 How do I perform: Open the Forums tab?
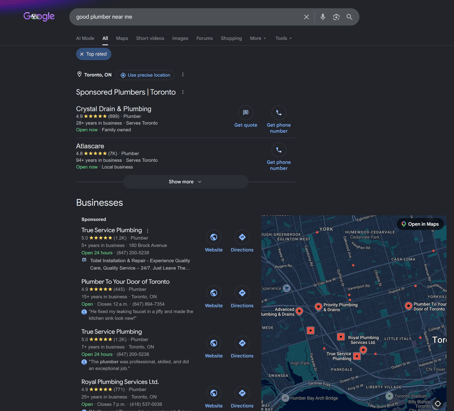[204, 38]
